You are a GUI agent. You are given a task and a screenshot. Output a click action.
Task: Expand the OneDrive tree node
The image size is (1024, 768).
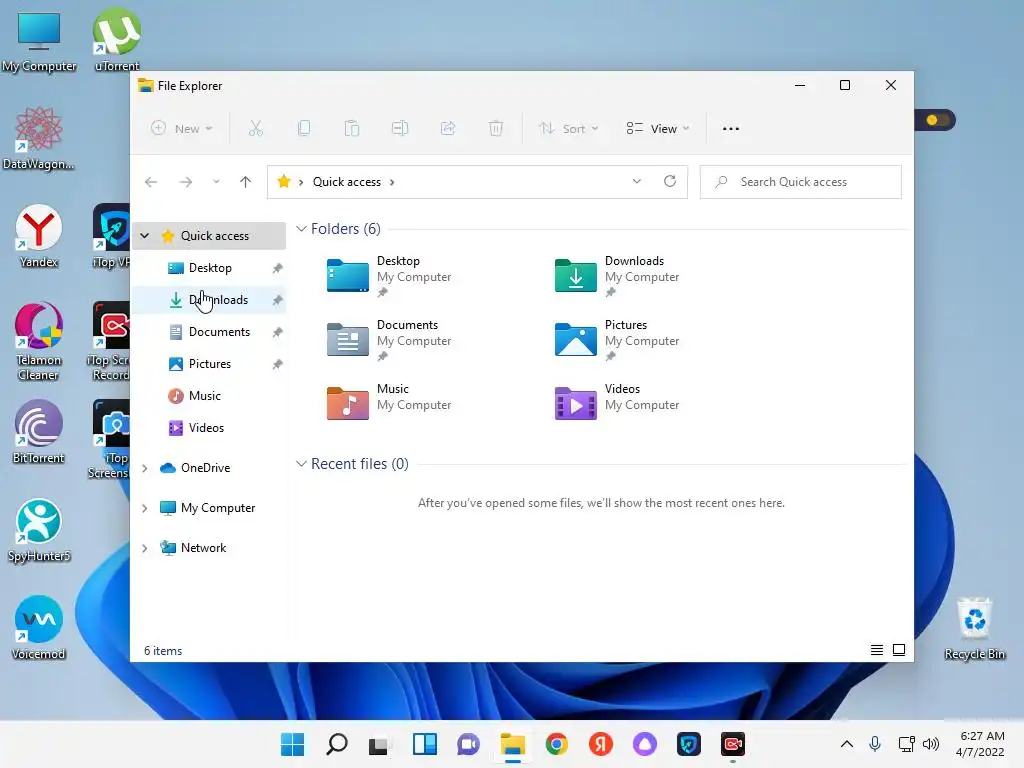[x=145, y=468]
